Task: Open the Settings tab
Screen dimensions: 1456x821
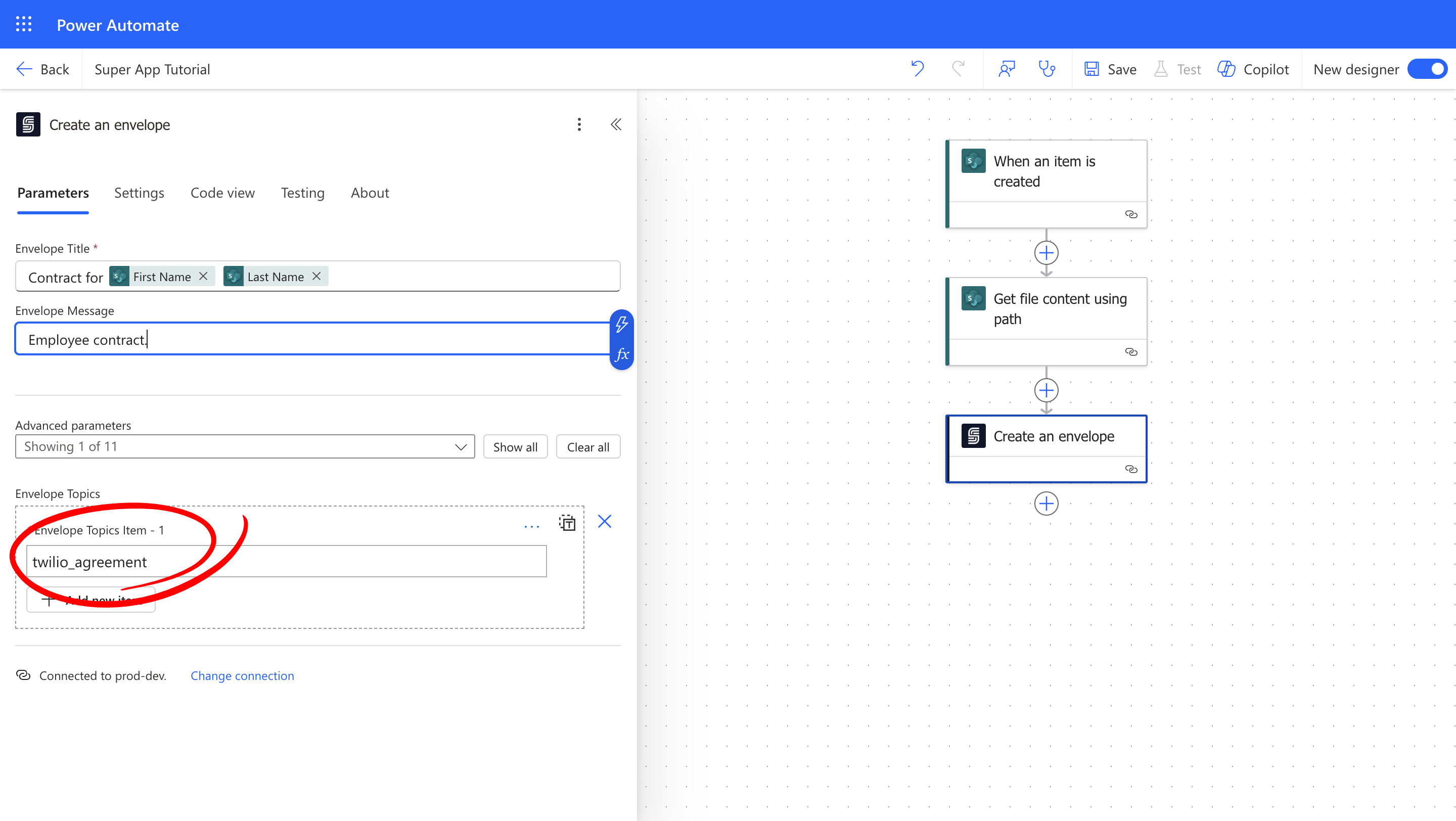Action: pos(139,193)
